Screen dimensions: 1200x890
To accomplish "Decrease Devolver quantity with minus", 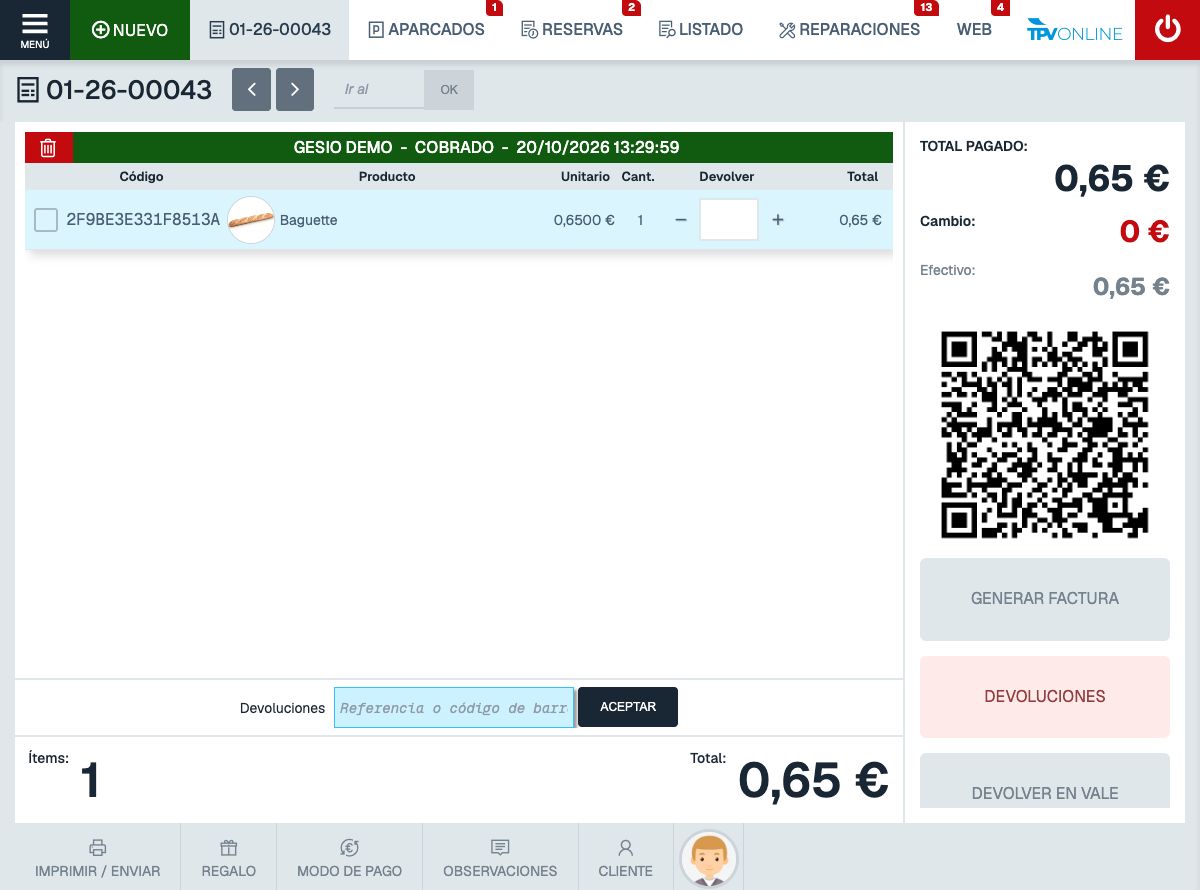I will click(x=681, y=220).
